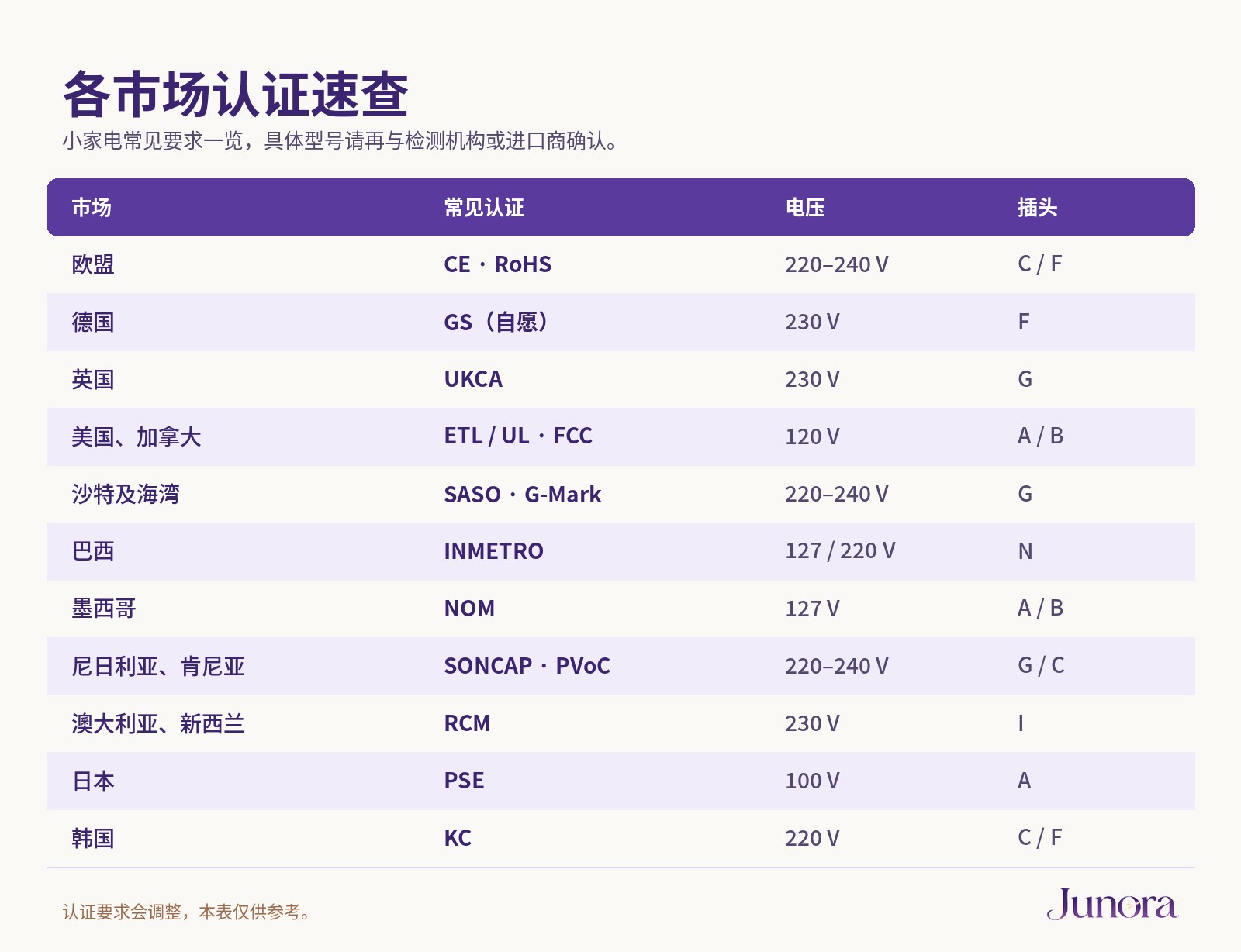Click the 127 V voltage cell
Image resolution: width=1241 pixels, height=952 pixels.
coord(812,609)
